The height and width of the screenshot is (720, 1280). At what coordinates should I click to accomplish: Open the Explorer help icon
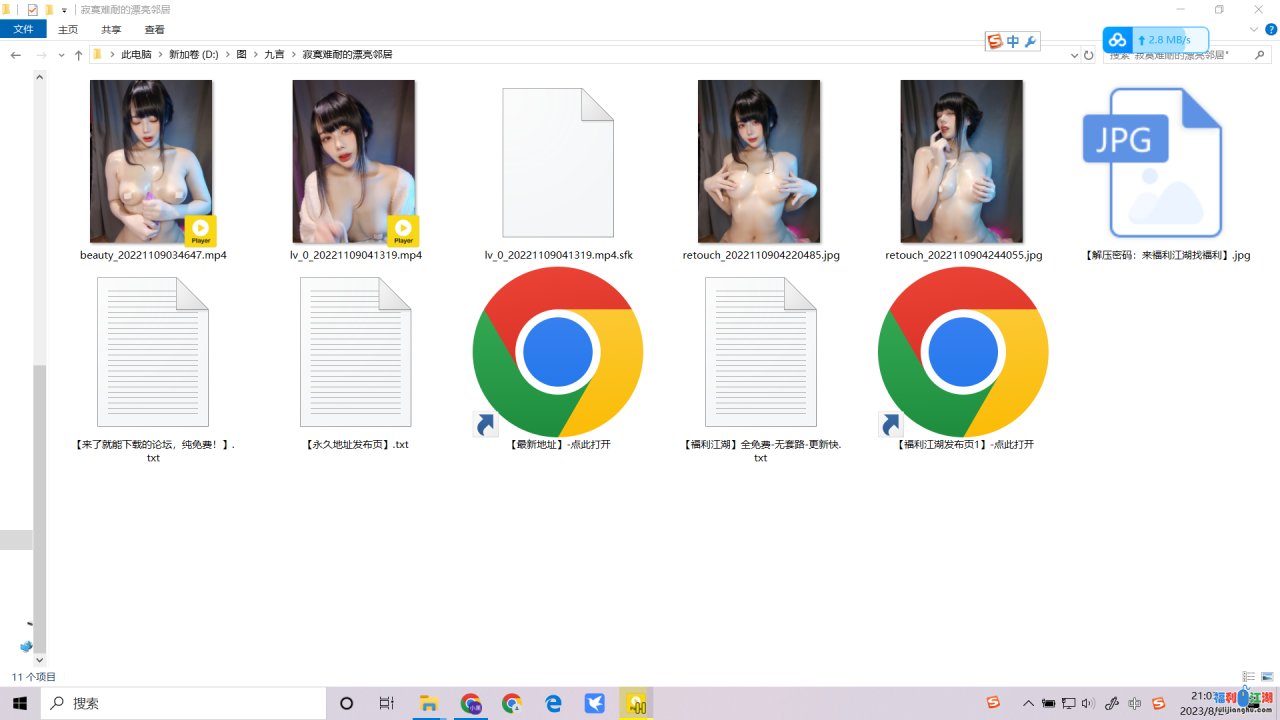[x=1271, y=30]
